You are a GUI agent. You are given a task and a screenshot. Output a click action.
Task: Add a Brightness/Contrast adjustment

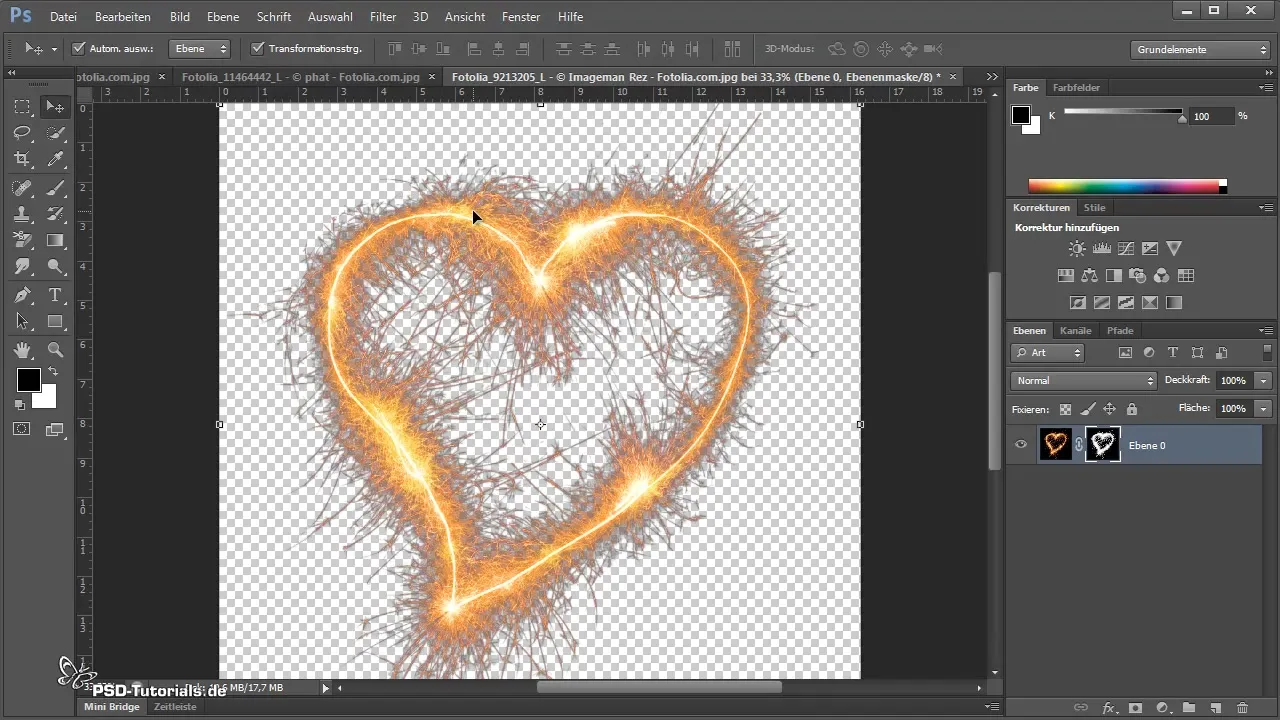click(x=1077, y=249)
